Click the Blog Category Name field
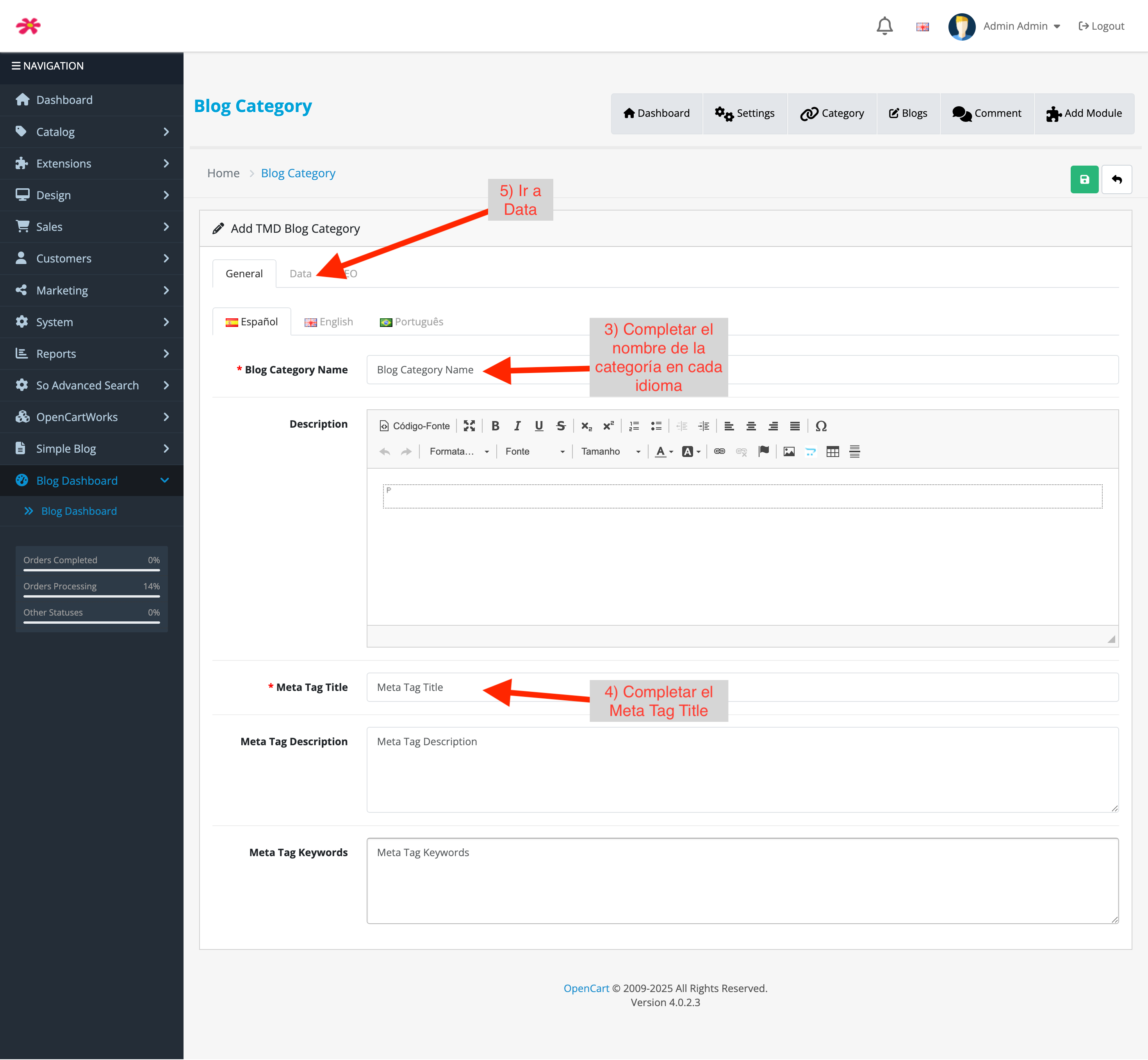This screenshot has height=1060, width=1148. 742,370
